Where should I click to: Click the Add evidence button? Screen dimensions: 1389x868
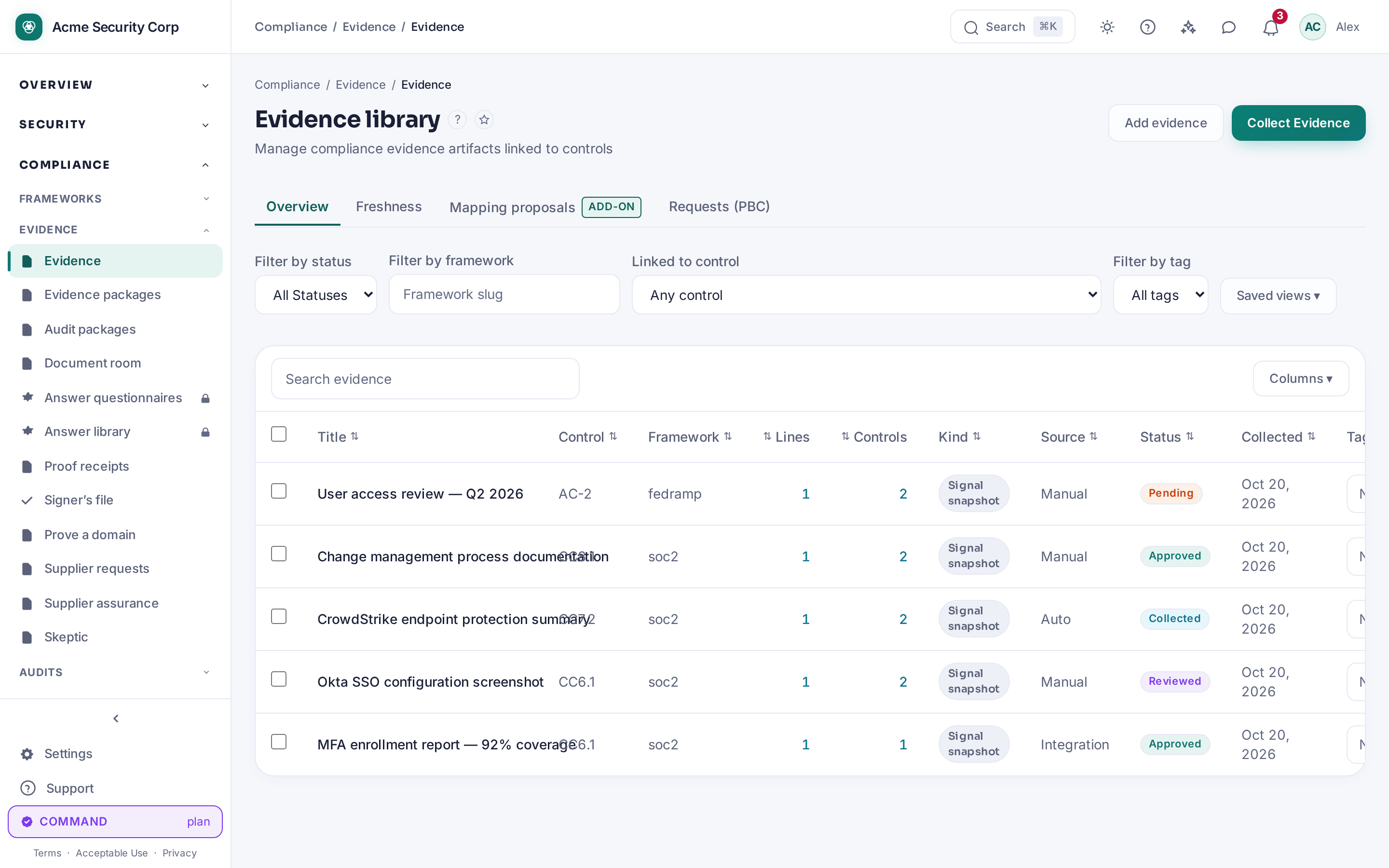[1166, 123]
